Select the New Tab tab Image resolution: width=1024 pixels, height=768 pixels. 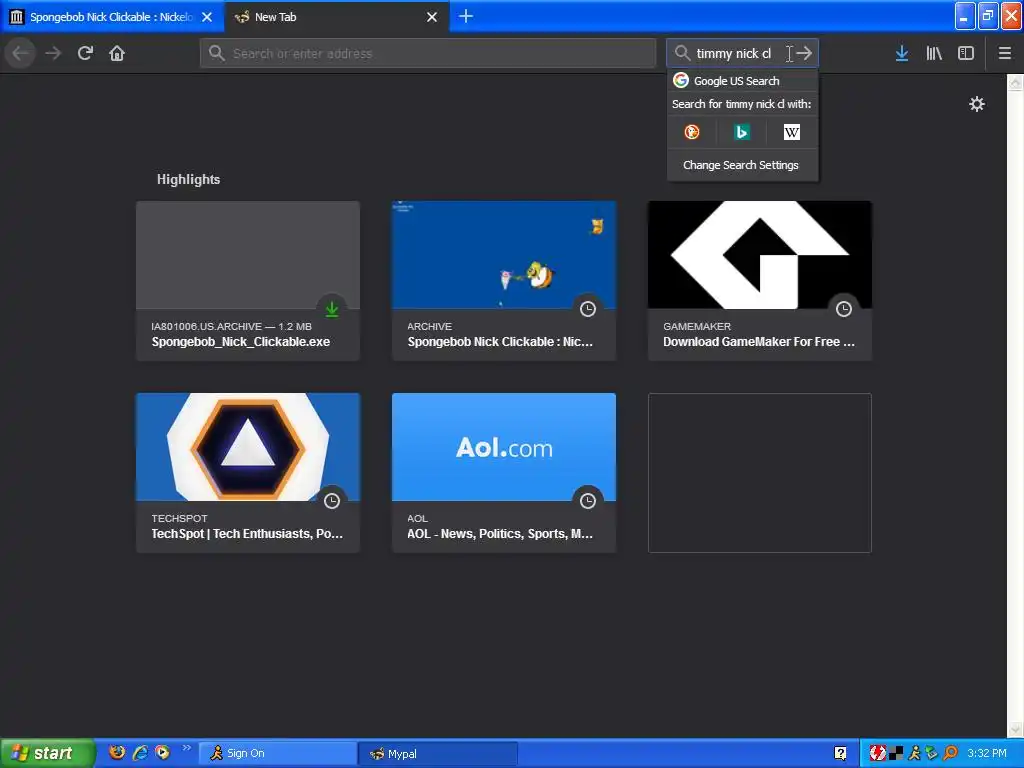click(336, 17)
